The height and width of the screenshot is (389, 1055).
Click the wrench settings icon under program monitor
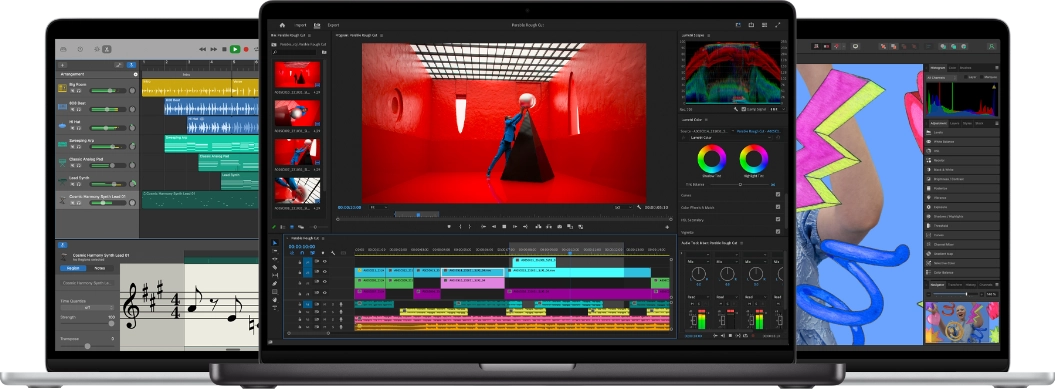[x=639, y=207]
